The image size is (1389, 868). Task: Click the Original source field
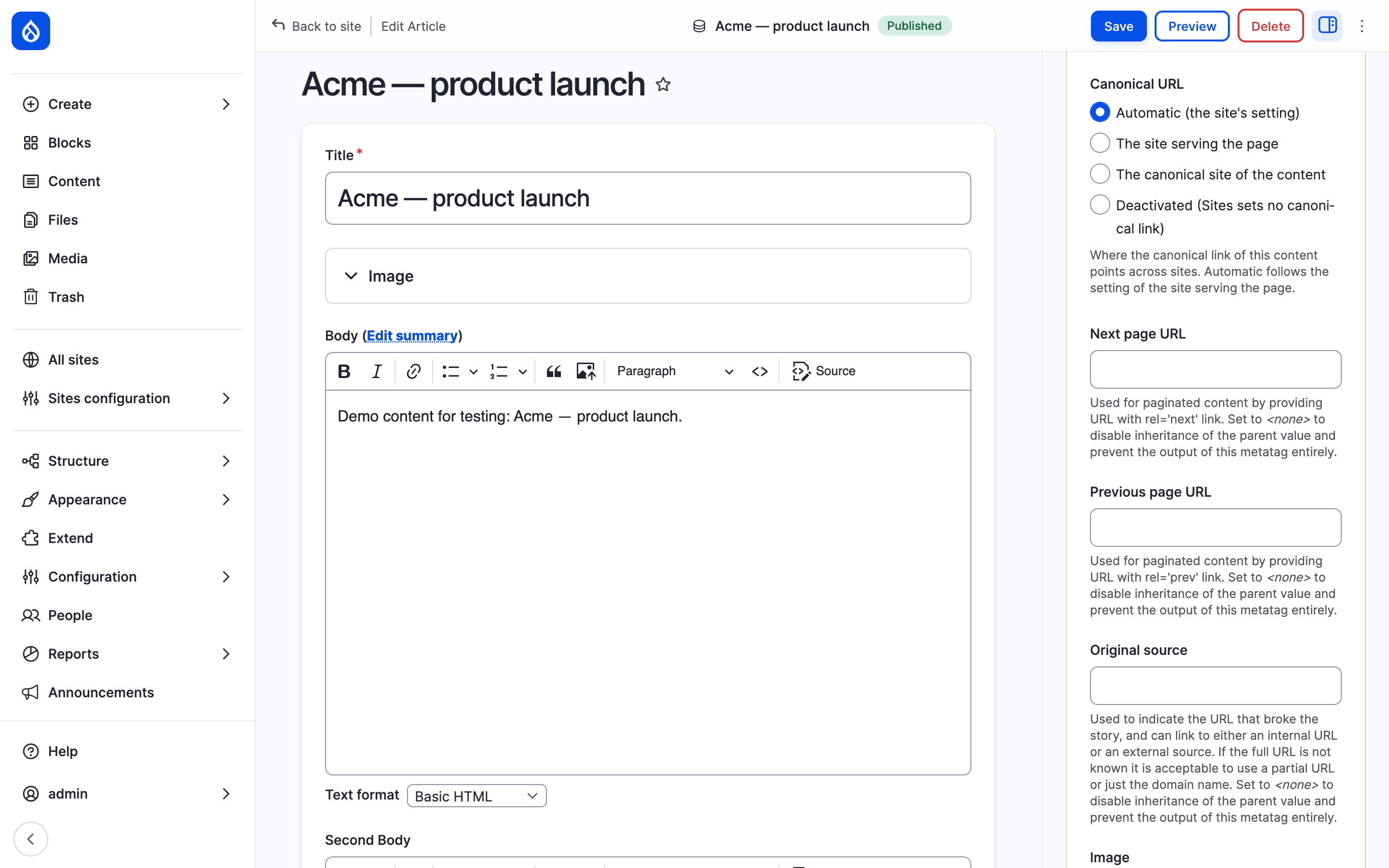1215,685
